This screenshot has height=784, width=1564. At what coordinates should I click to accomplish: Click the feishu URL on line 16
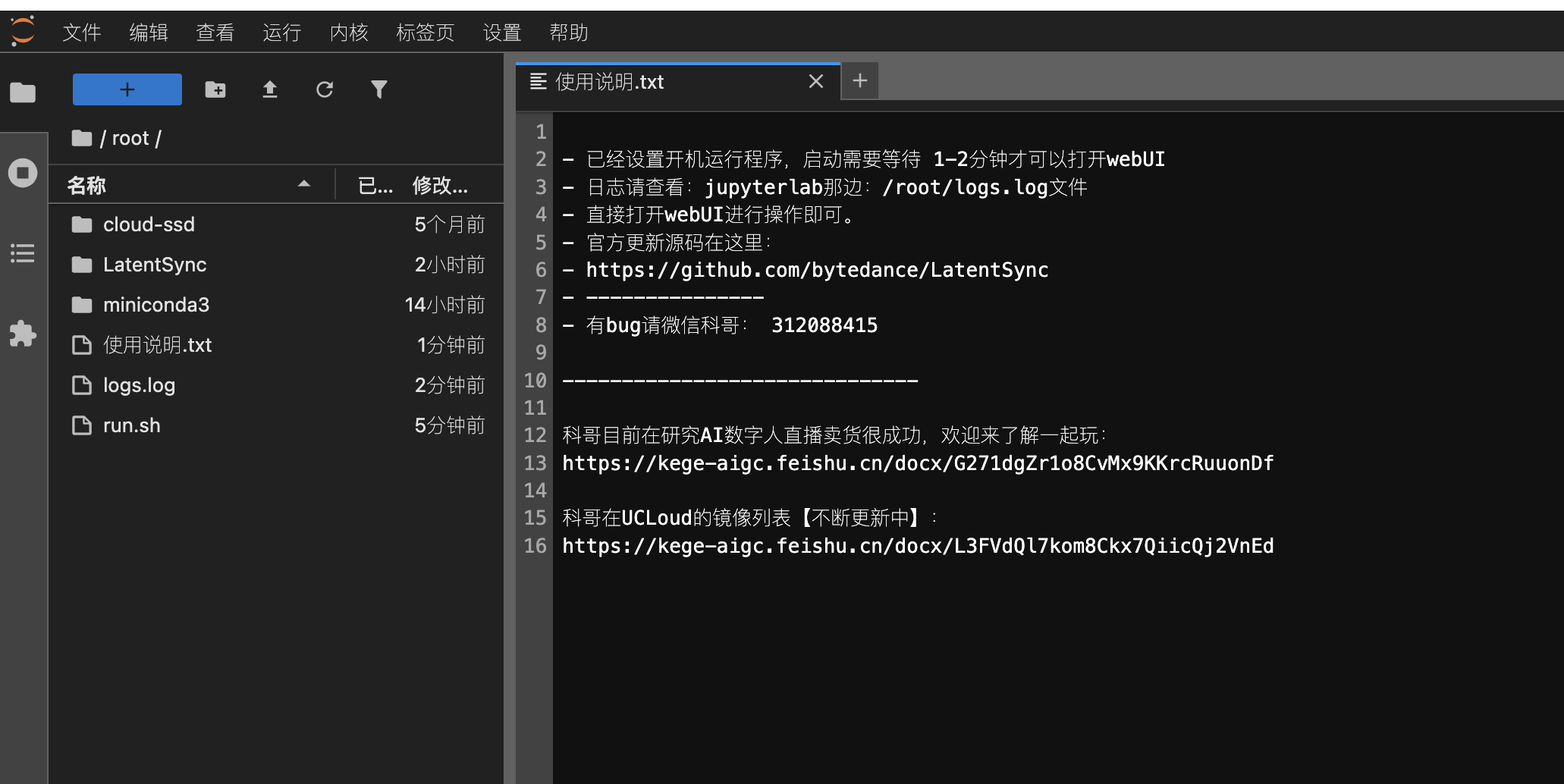(x=918, y=546)
